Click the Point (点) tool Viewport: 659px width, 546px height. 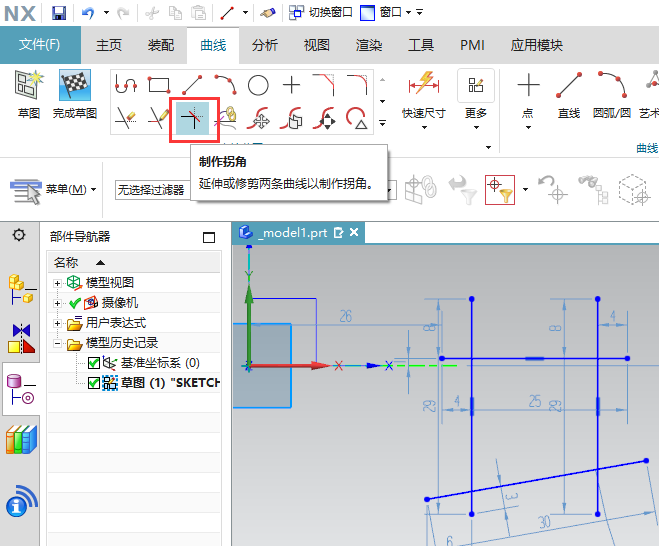tap(528, 95)
